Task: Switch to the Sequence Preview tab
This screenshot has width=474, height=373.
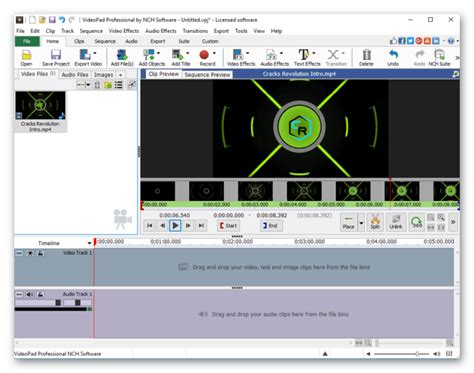Action: 207,75
